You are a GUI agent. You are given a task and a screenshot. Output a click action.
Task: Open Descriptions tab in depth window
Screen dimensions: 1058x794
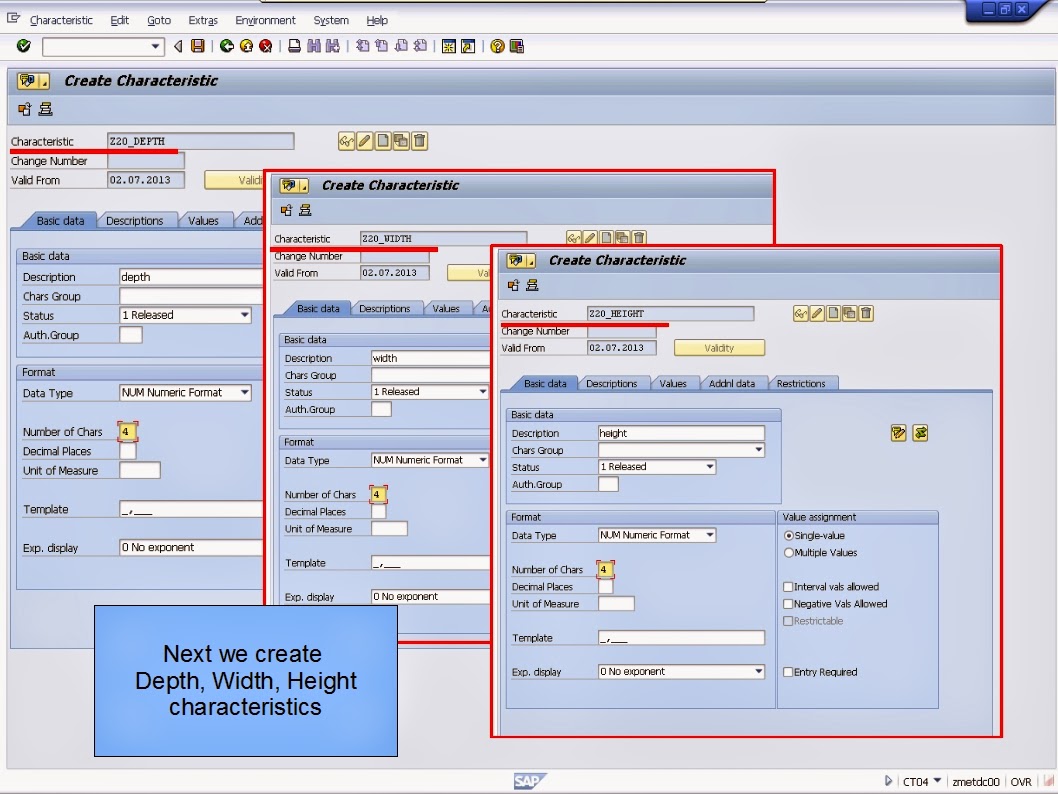[135, 221]
